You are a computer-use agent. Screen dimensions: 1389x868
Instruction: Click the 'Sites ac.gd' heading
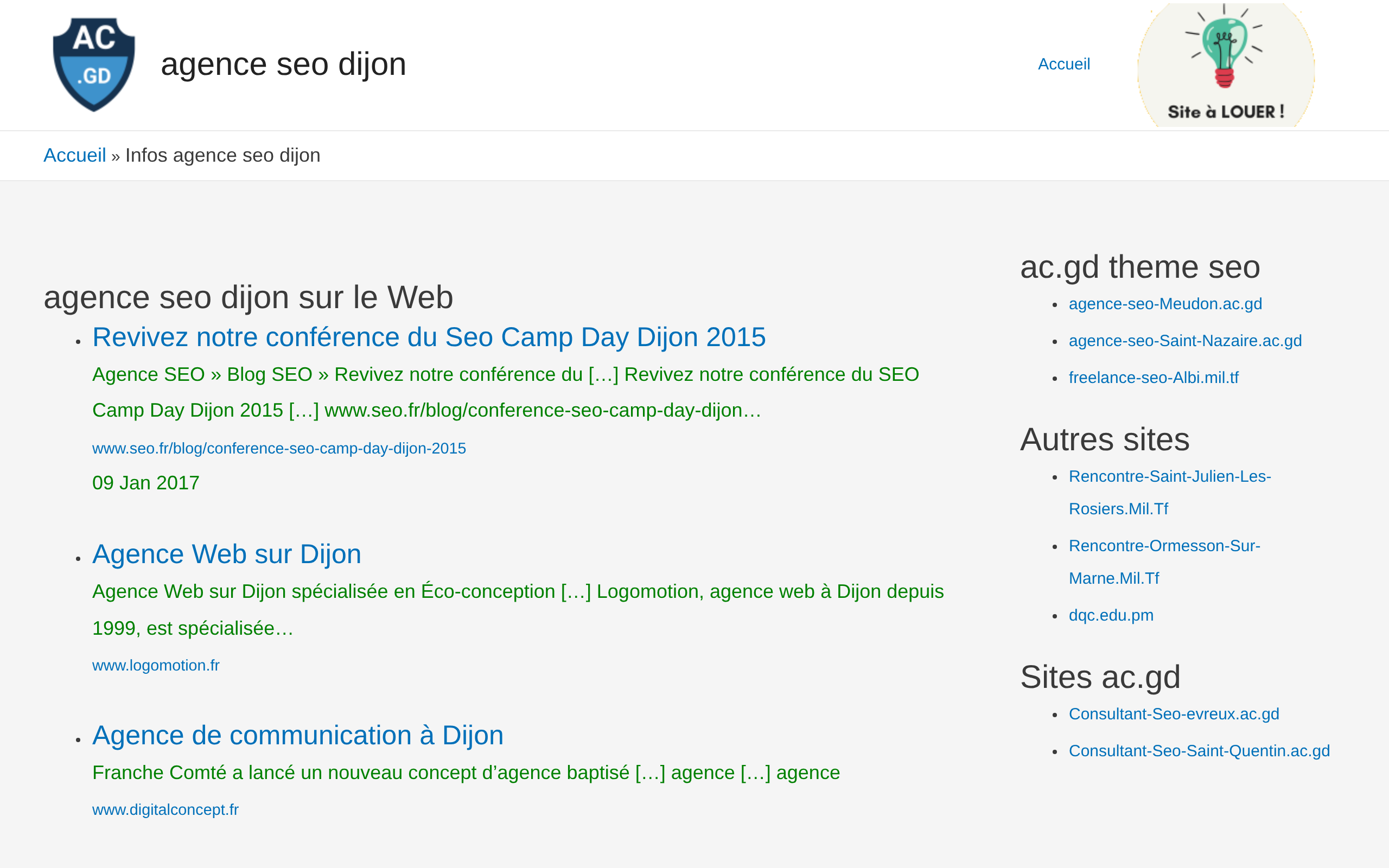coord(1100,677)
